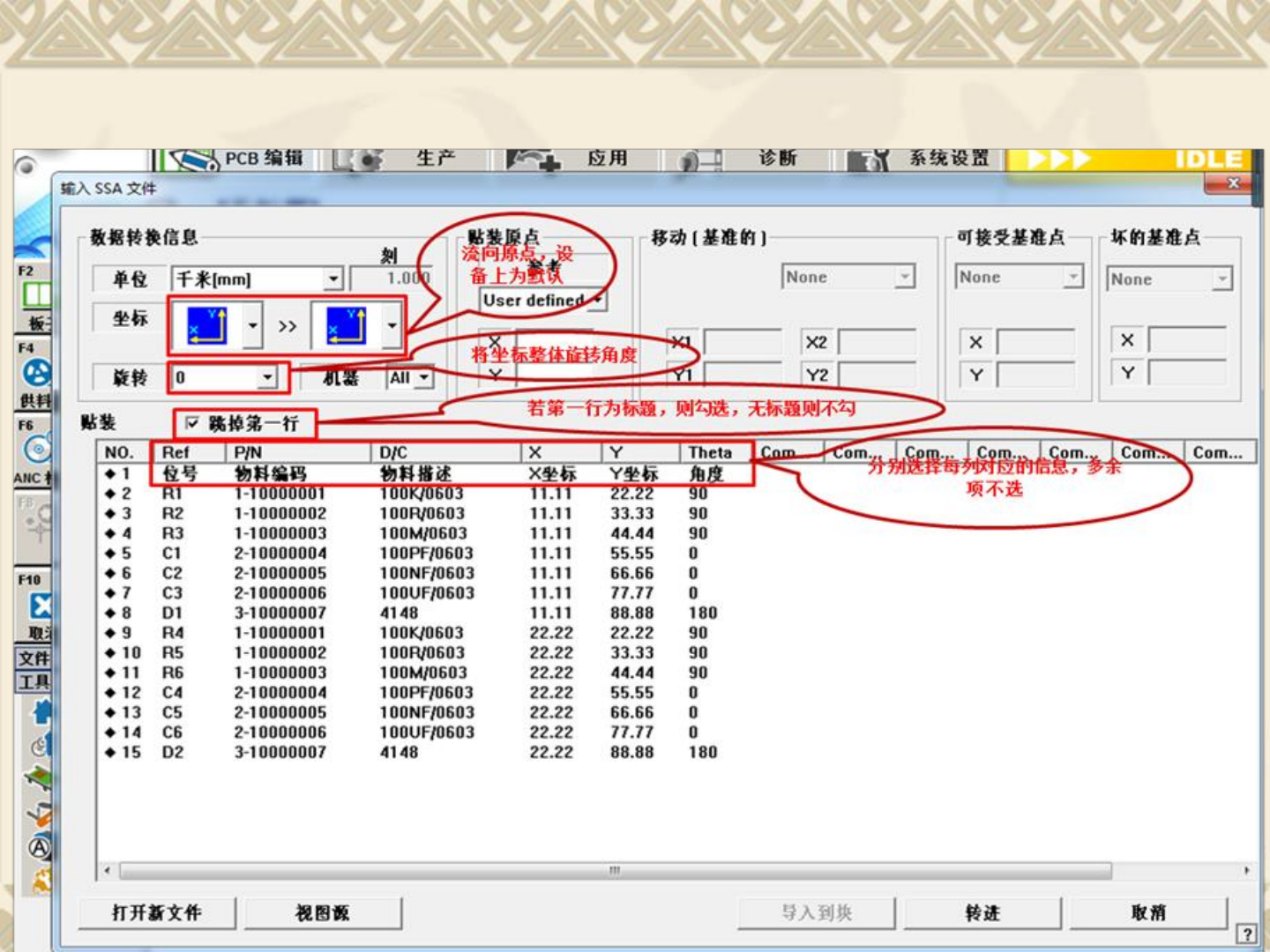Click the 转进 button
The width and height of the screenshot is (1270, 952).
(982, 913)
